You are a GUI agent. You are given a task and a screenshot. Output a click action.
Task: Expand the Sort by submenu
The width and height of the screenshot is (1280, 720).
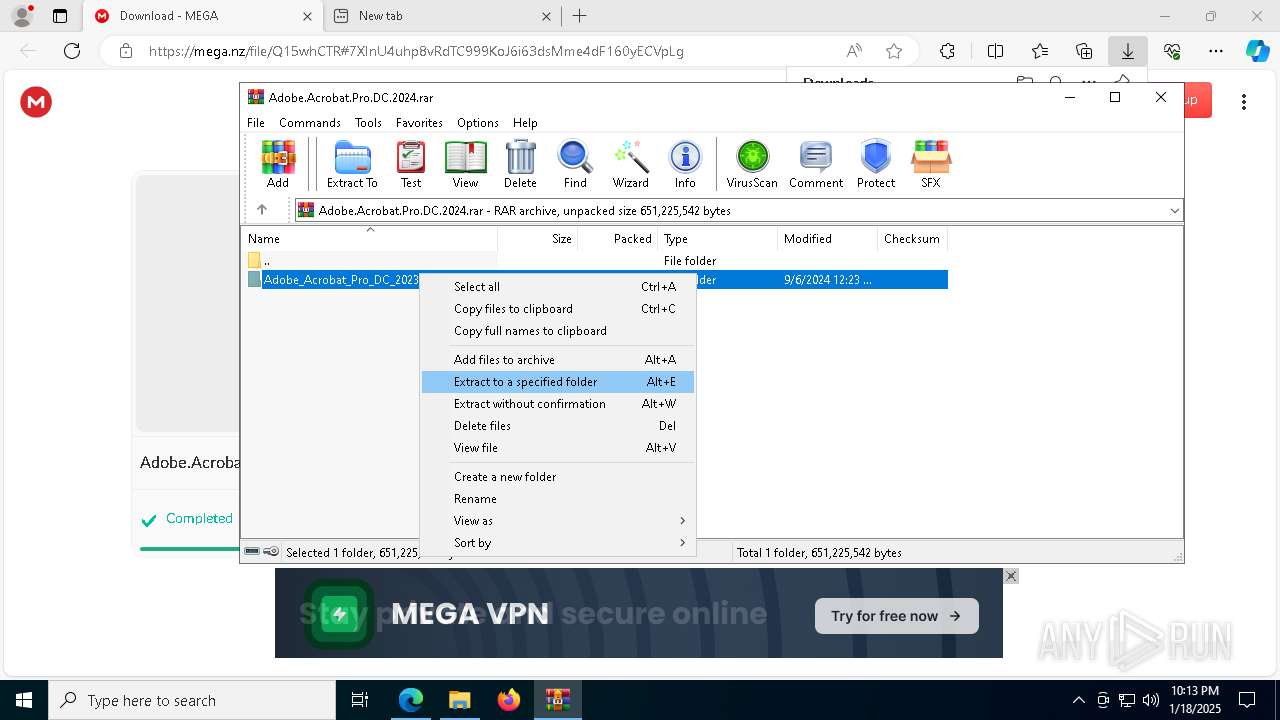pos(557,543)
